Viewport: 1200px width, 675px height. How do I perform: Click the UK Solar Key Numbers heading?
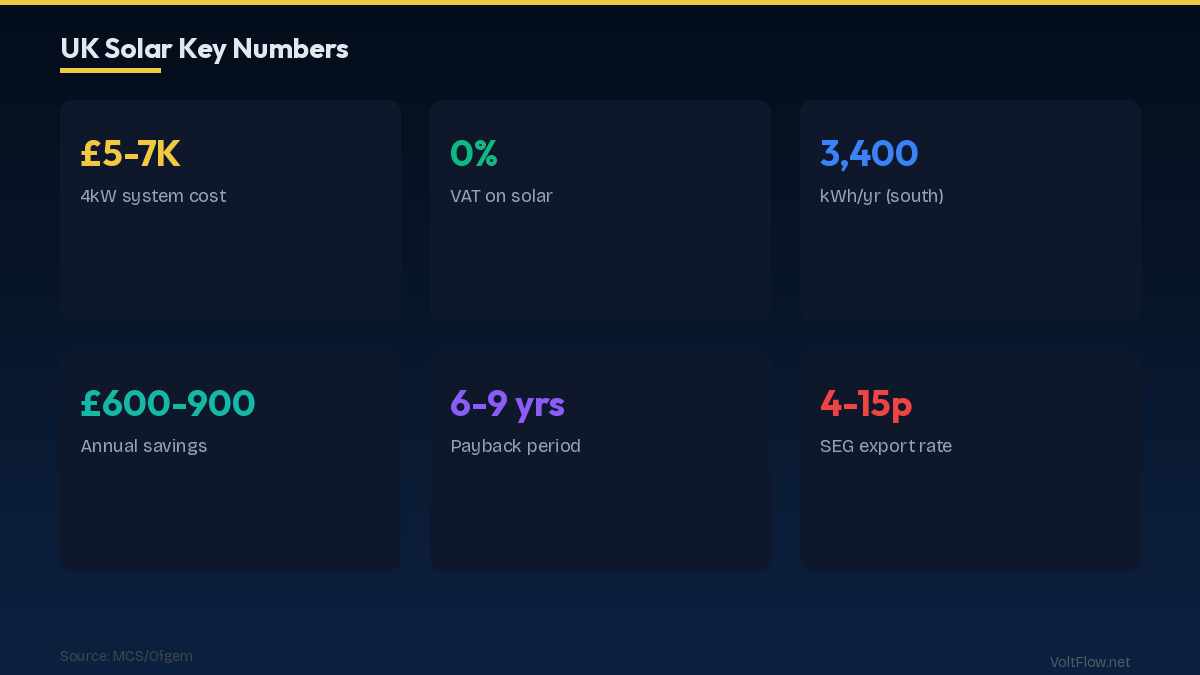(x=204, y=48)
